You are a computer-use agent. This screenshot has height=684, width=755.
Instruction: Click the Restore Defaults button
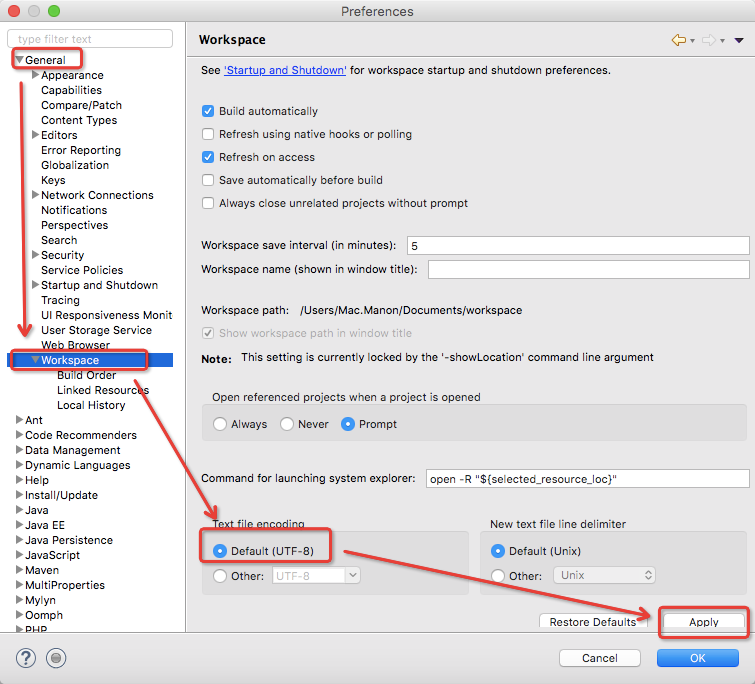coord(593,622)
